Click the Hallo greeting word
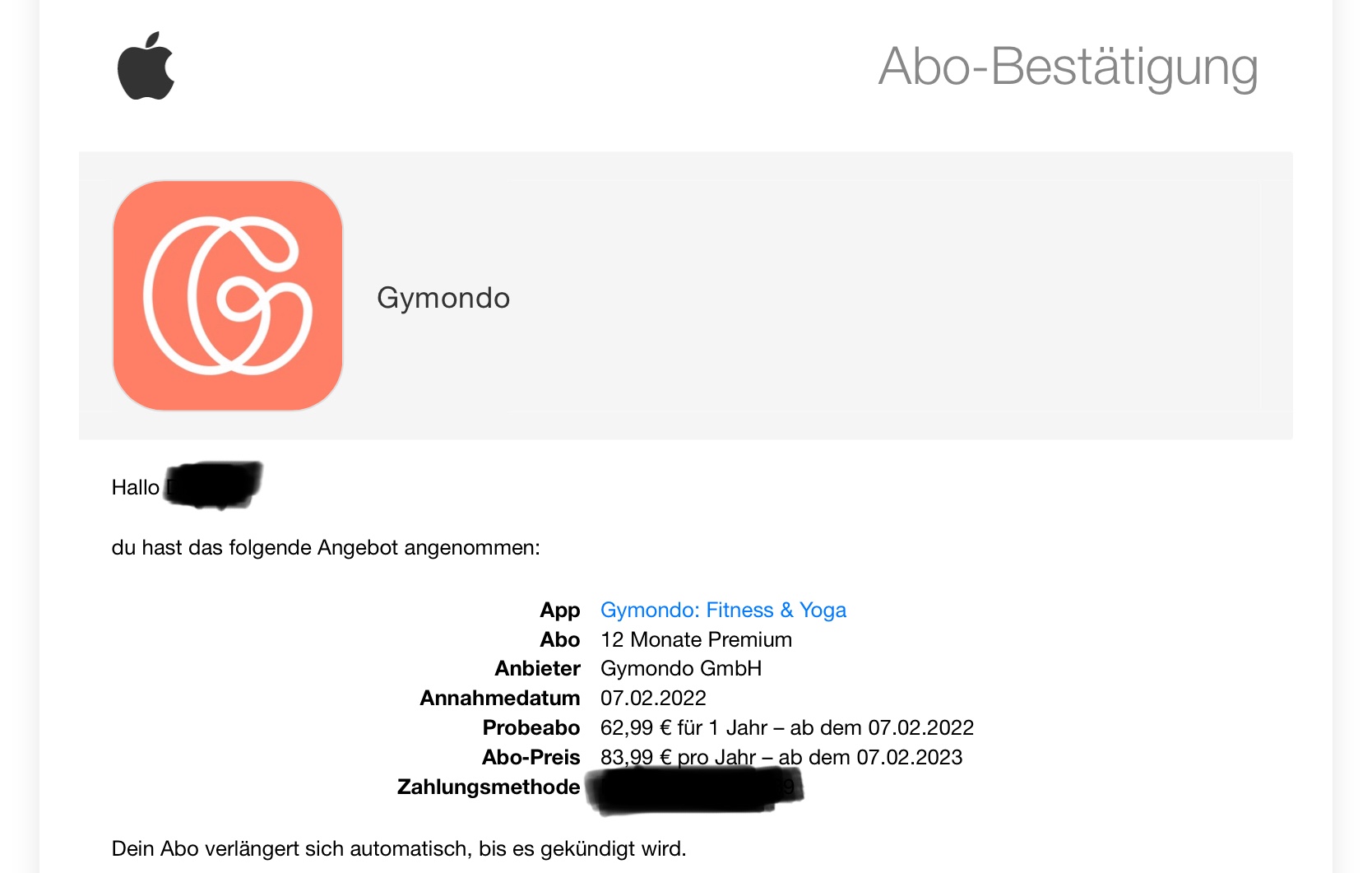Screen dimensions: 1372x873 point(135,487)
